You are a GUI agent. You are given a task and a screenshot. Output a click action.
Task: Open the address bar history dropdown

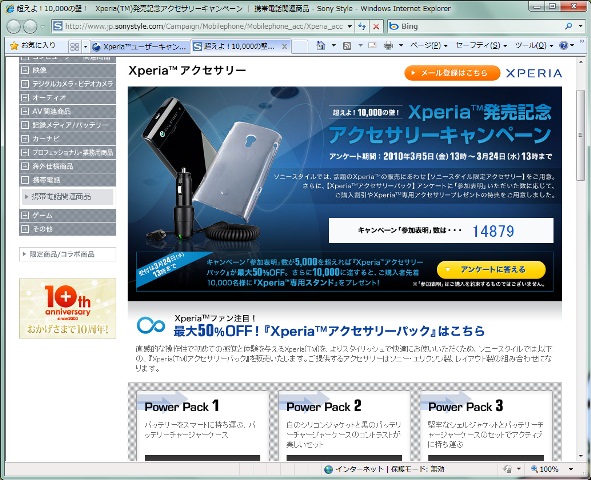point(349,26)
